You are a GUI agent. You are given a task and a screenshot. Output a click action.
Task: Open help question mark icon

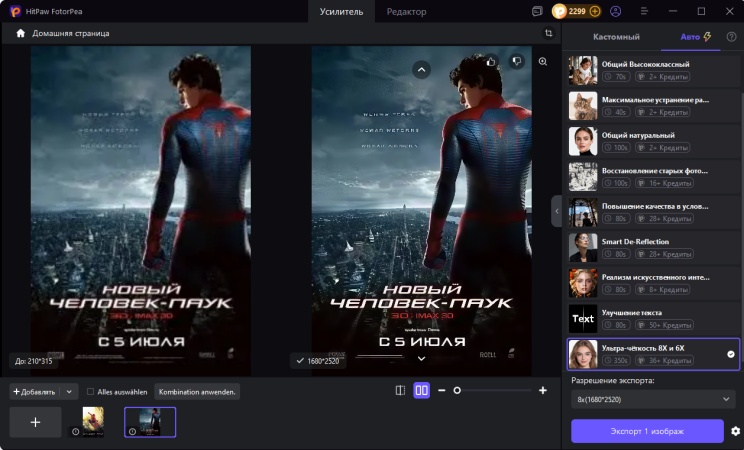(731, 37)
